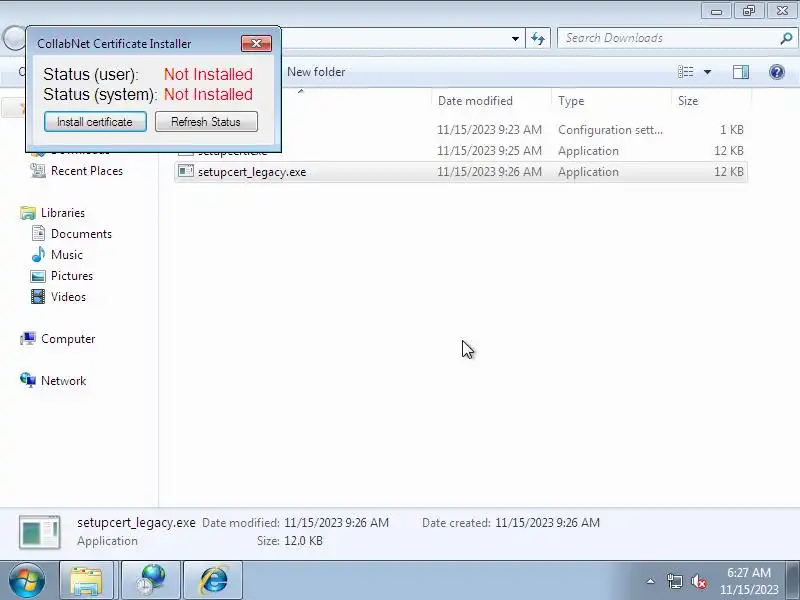Click the Libraries folder icon
This screenshot has width=800, height=600.
pos(28,213)
